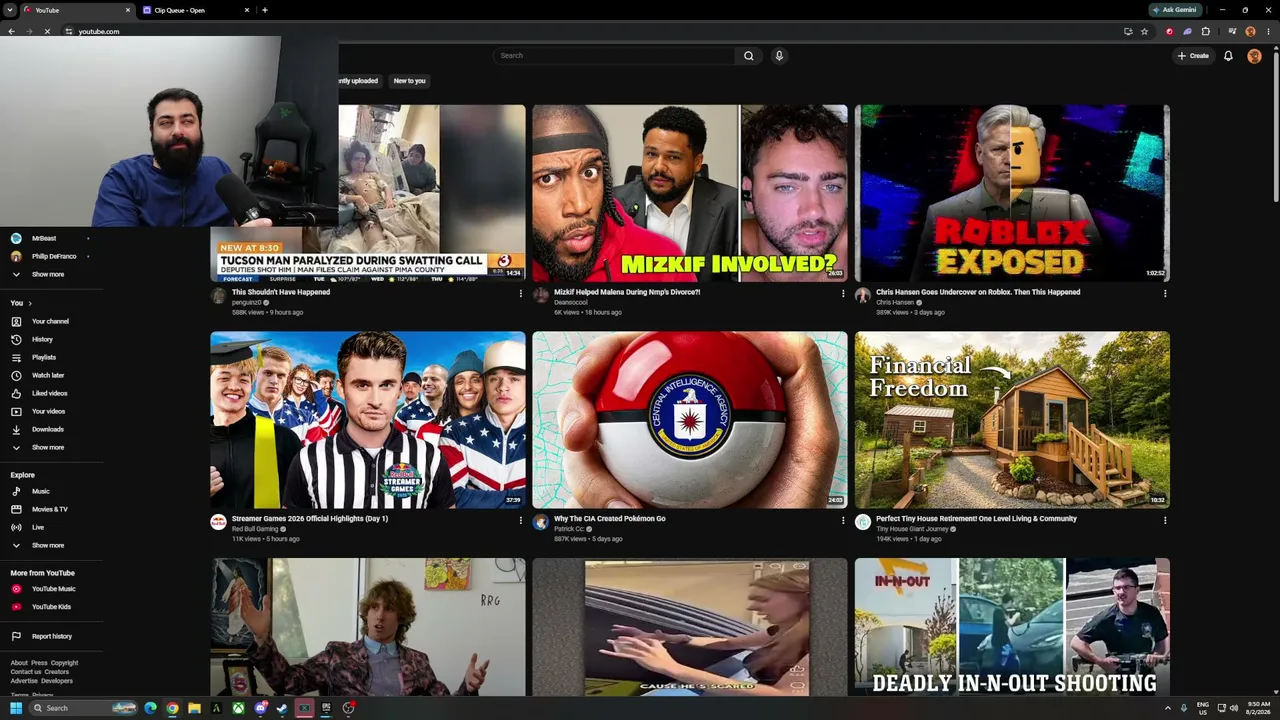Viewport: 1280px width, 720px height.
Task: Open the Roblox Exposed video thumbnail
Action: point(1012,193)
